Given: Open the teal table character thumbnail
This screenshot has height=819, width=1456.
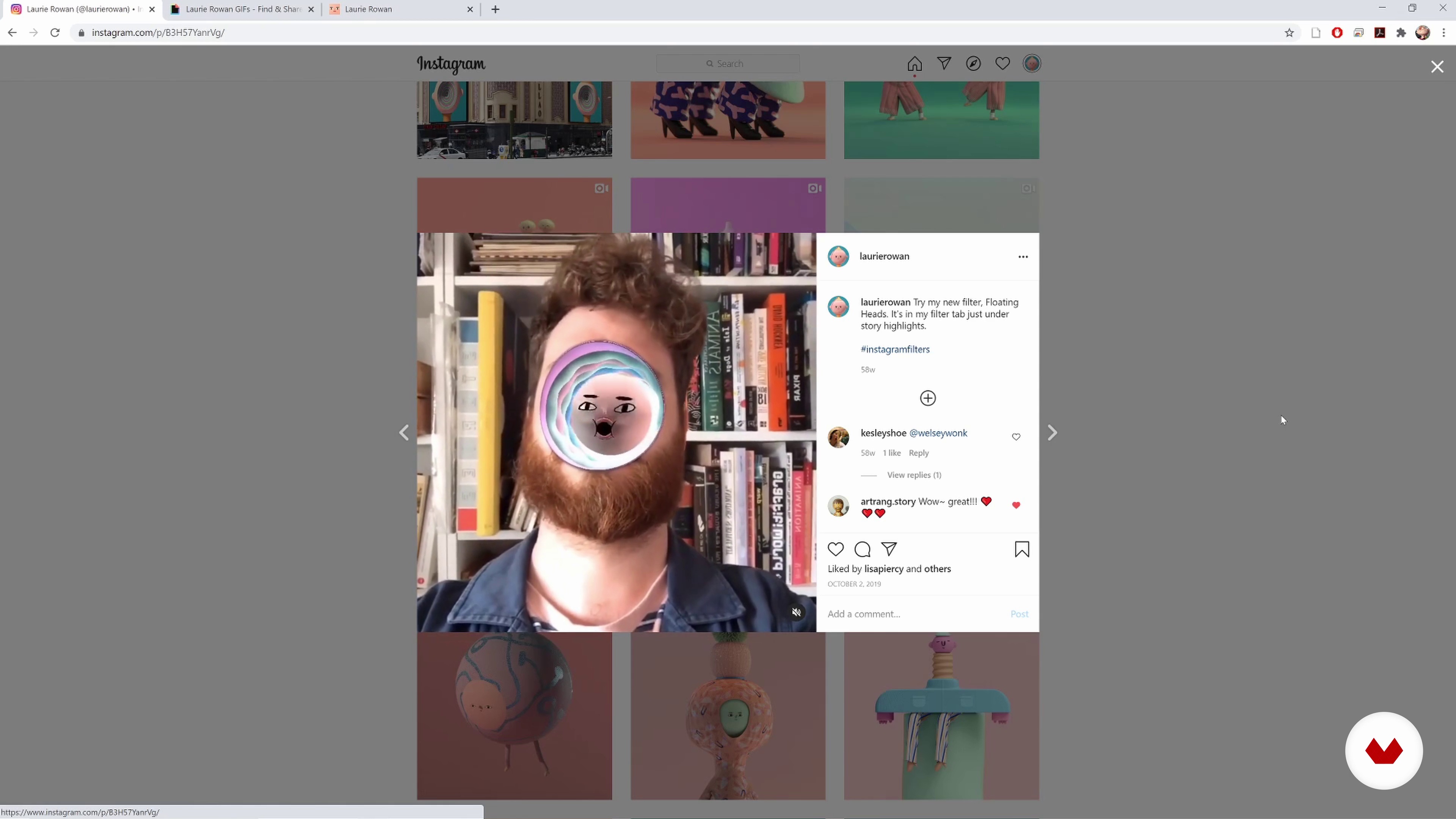Looking at the screenshot, I should point(941,715).
